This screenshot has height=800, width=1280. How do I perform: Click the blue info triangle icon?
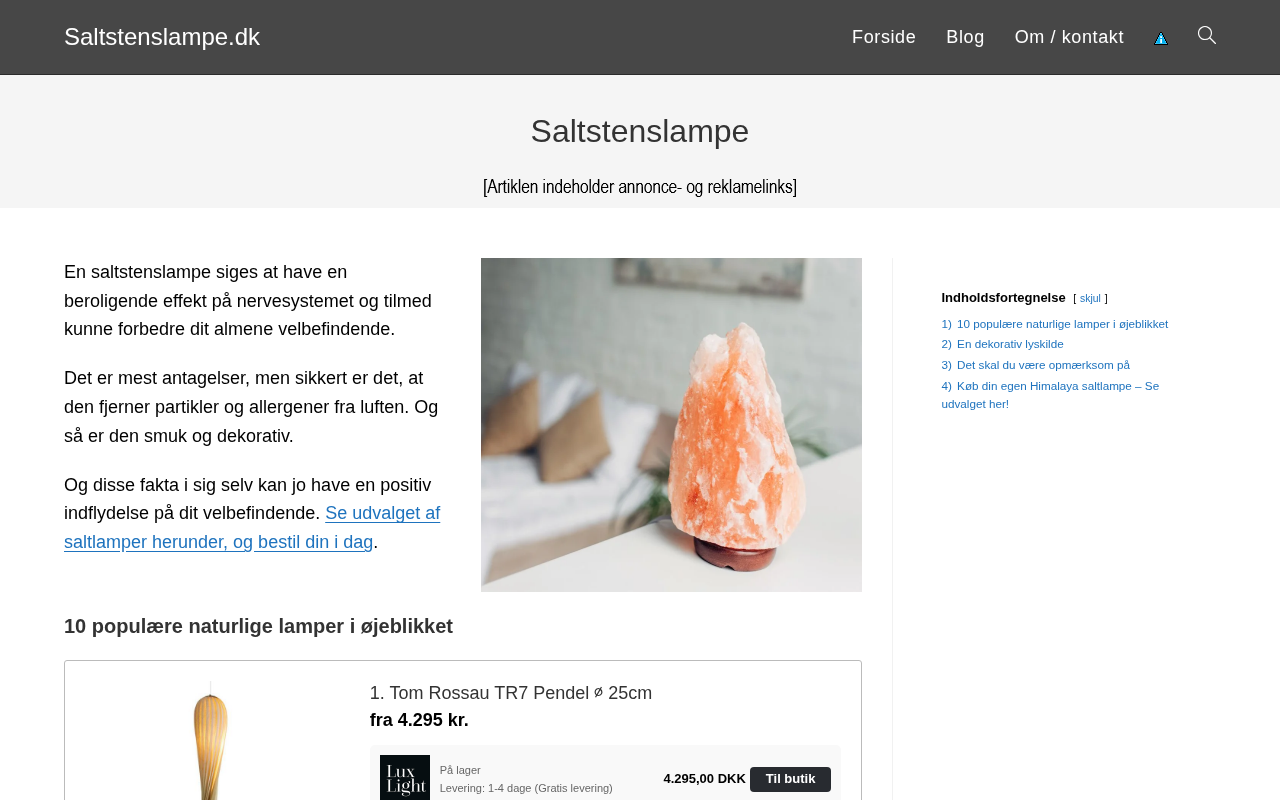click(x=1161, y=38)
